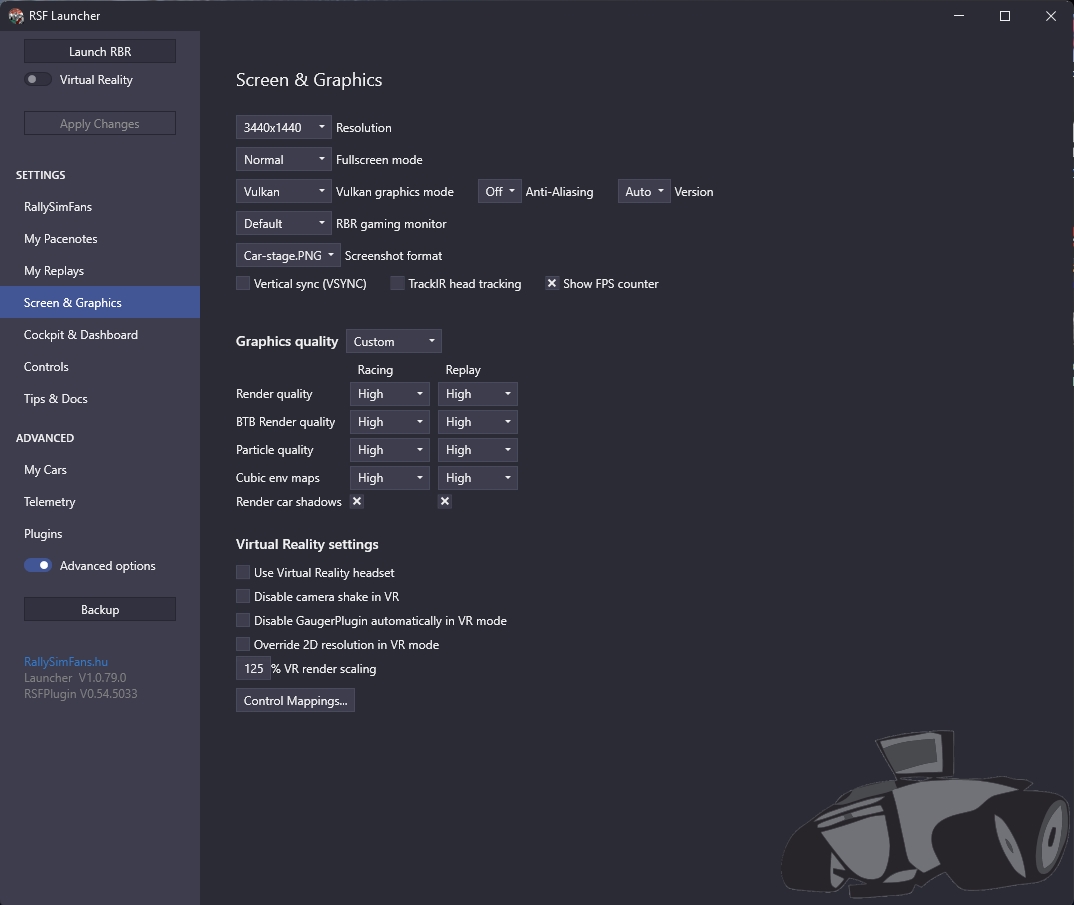Click the VR render scaling percent field
This screenshot has height=905, width=1074.
(253, 669)
